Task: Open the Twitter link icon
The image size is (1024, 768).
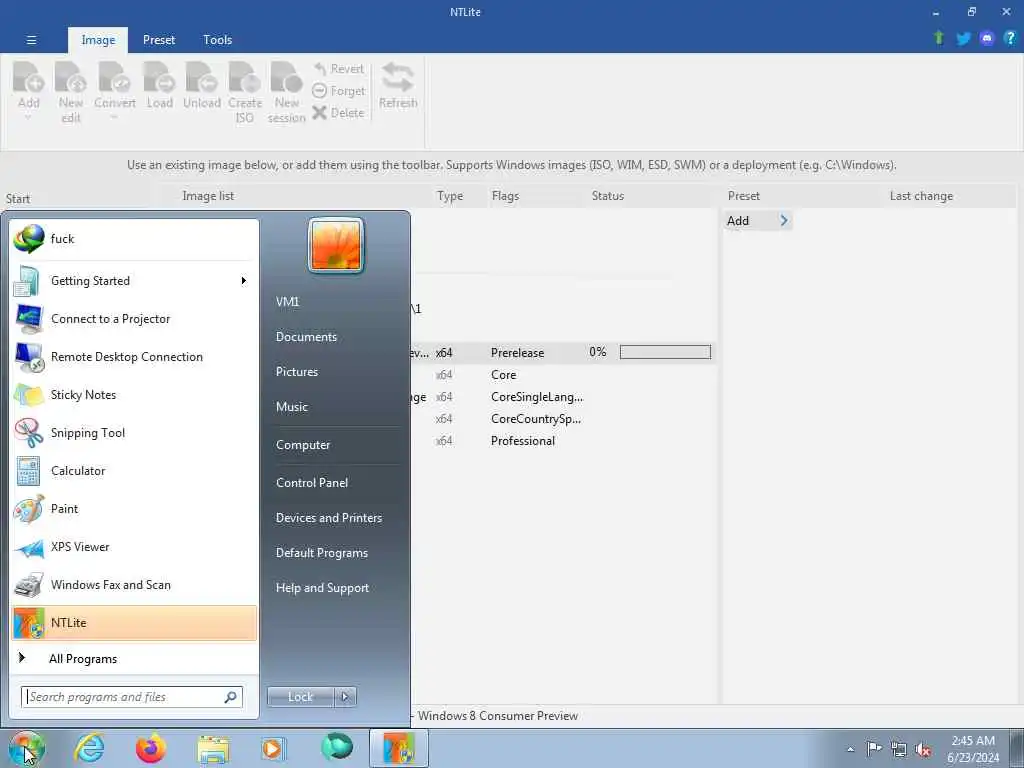Action: tap(963, 39)
